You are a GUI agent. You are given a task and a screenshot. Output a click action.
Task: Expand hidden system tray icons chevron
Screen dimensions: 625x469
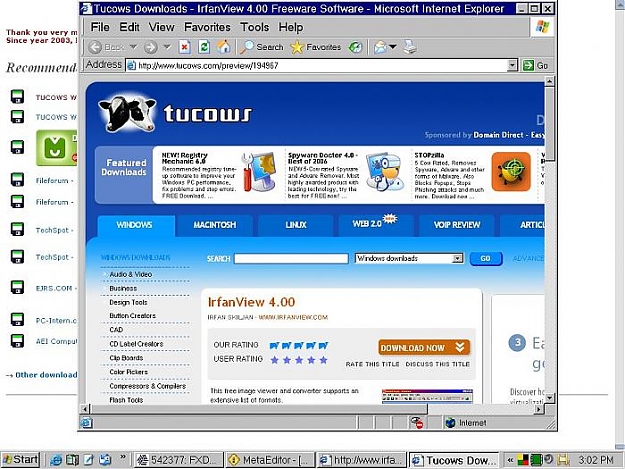pos(510,460)
